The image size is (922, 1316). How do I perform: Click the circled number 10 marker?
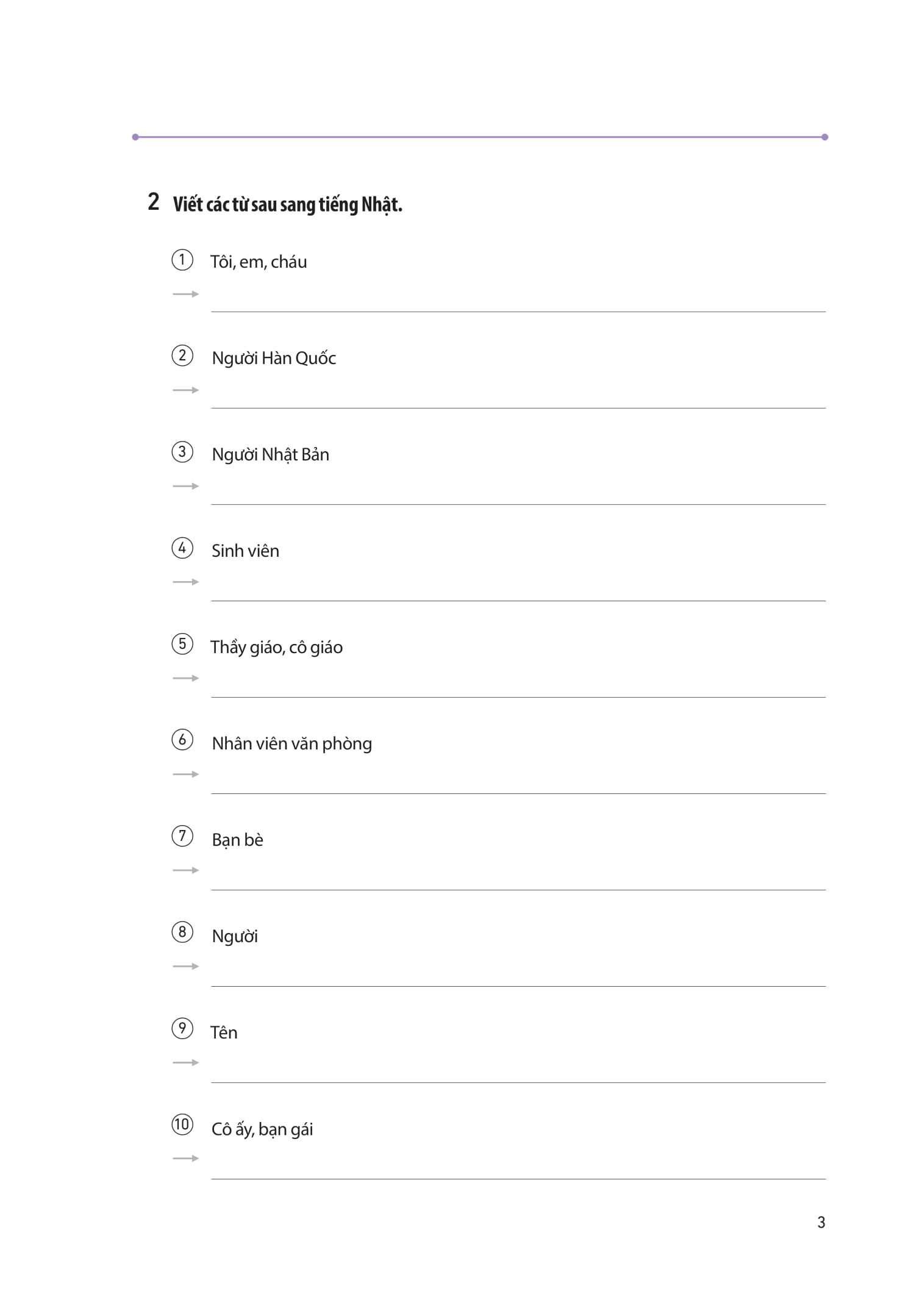point(182,1125)
